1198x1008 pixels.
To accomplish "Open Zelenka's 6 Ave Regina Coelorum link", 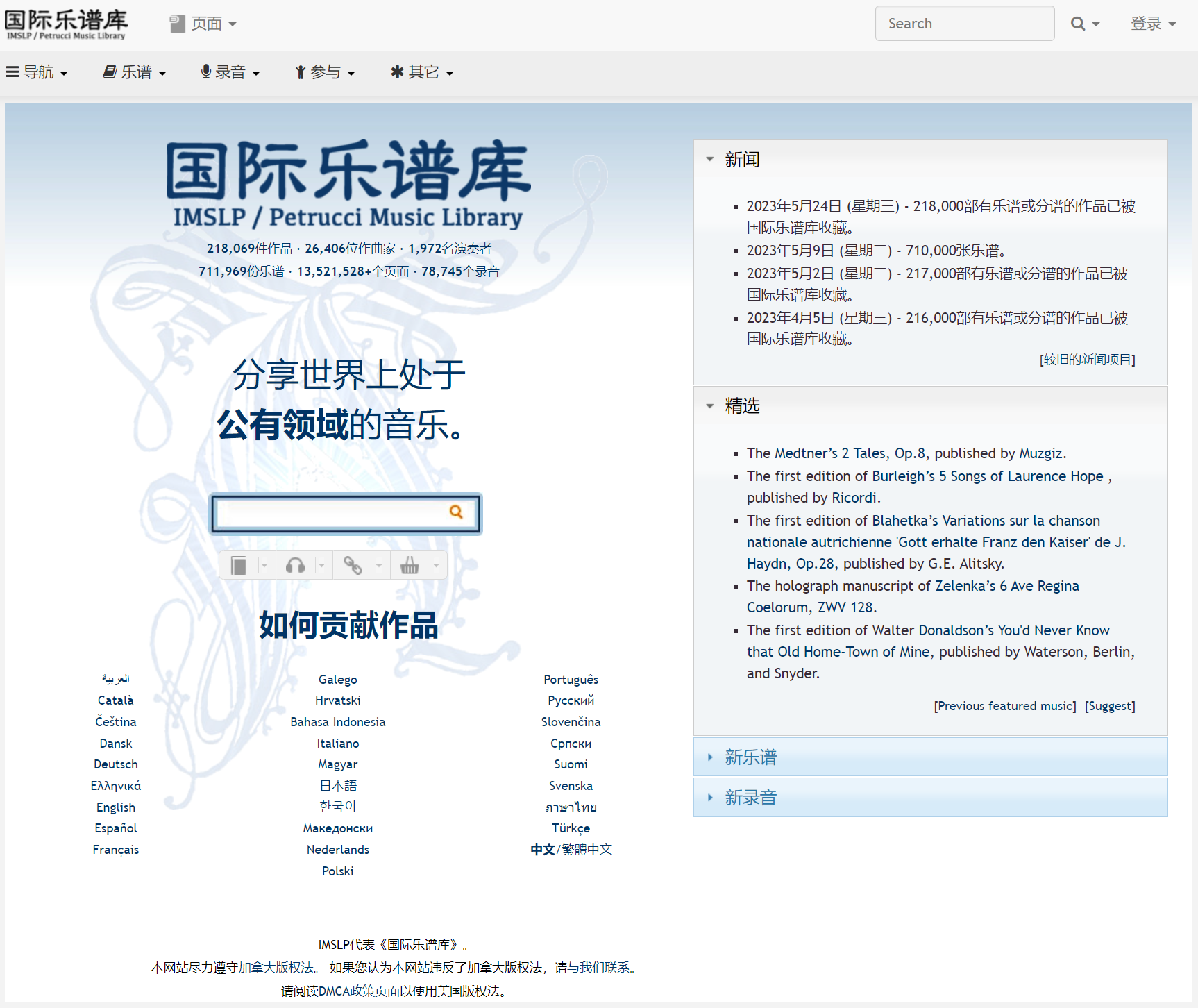I will tap(913, 596).
